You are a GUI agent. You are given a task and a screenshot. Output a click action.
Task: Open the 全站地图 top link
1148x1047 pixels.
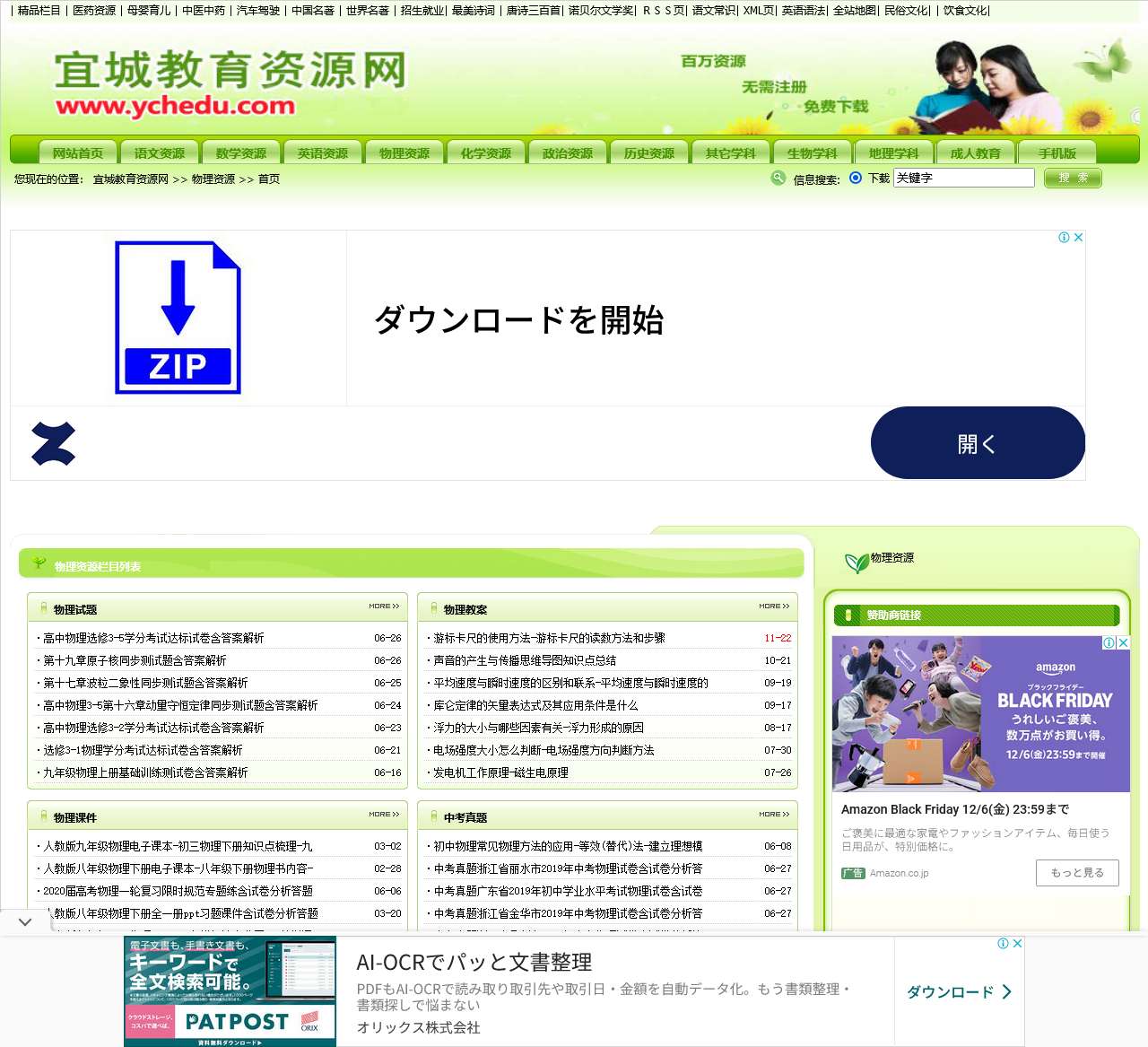(x=855, y=11)
